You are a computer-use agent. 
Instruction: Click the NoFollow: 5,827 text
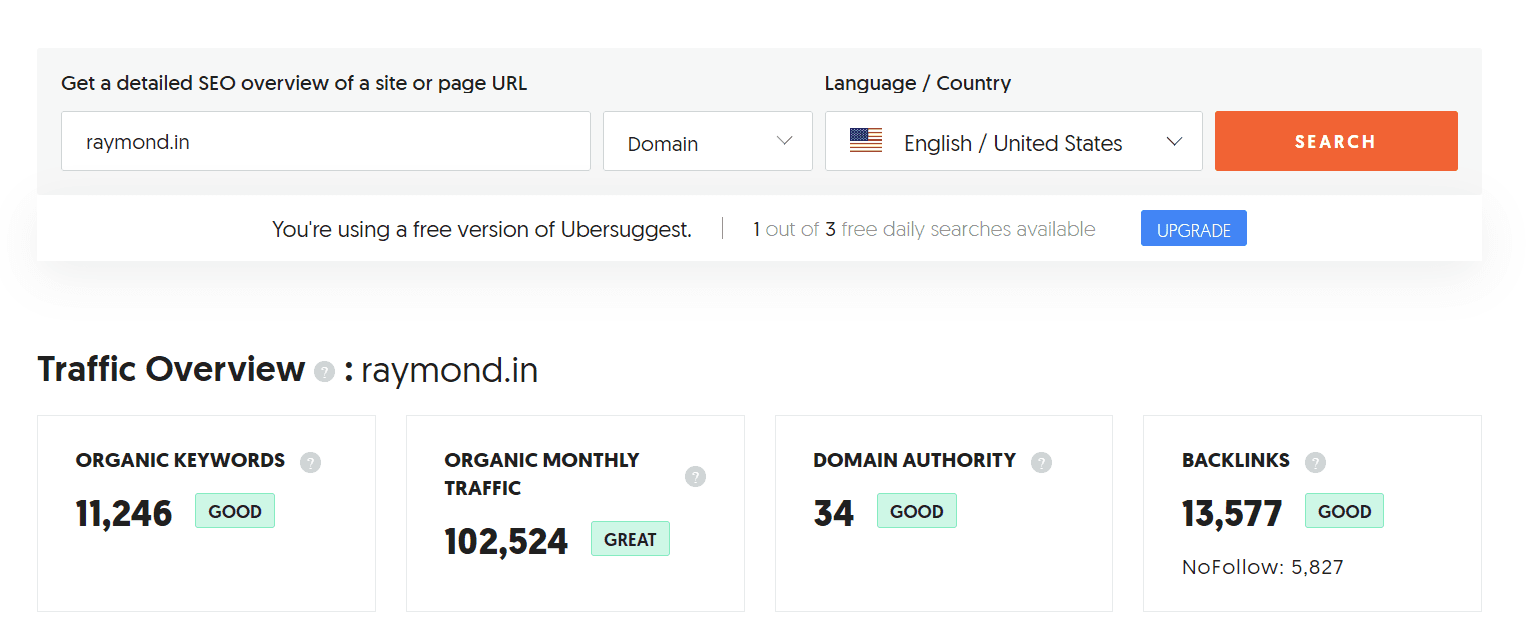click(x=1262, y=567)
